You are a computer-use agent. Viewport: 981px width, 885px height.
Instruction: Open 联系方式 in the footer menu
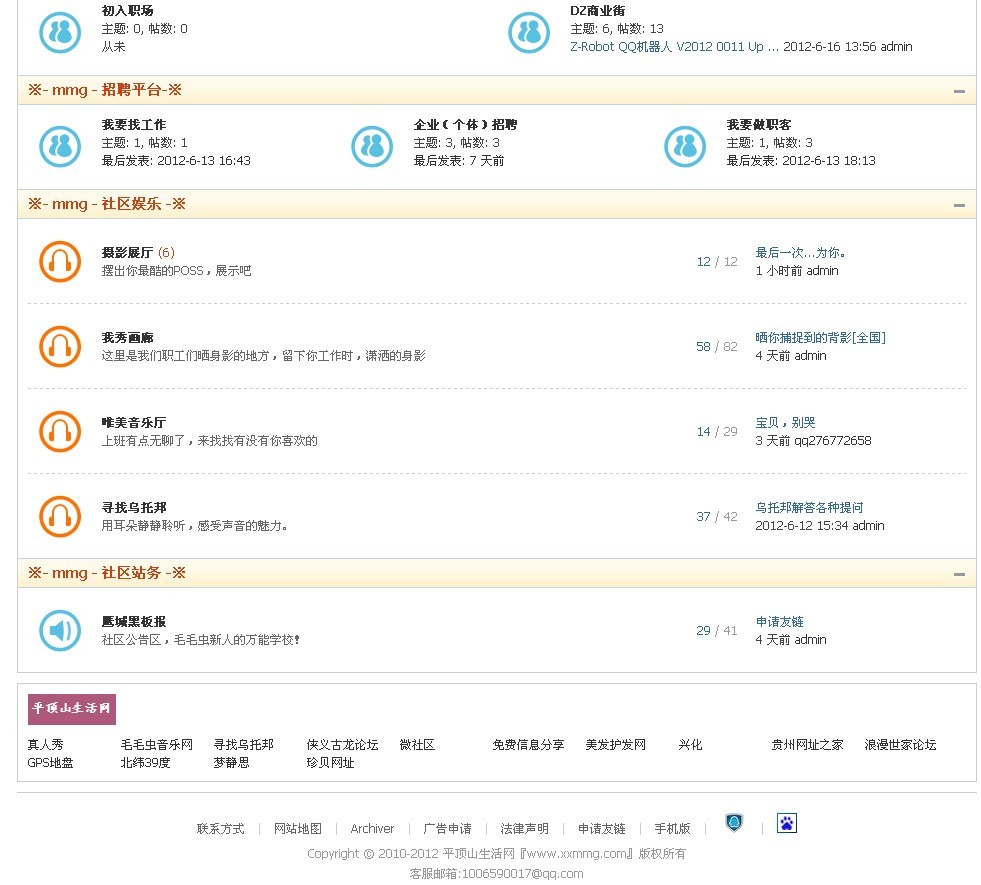(x=220, y=829)
